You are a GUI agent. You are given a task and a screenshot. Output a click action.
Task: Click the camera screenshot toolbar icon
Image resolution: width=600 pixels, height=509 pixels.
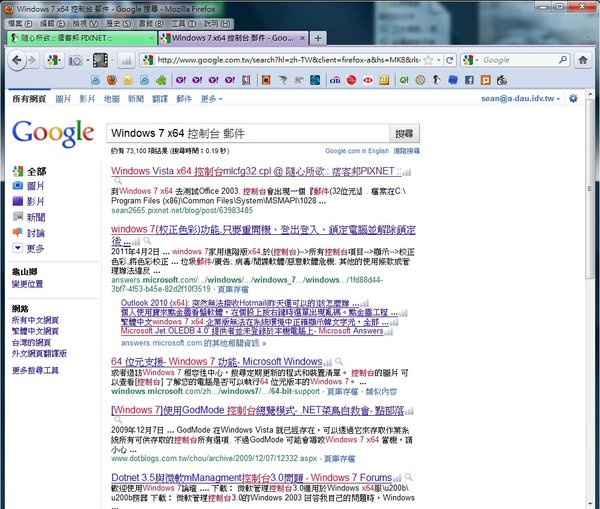(x=76, y=60)
